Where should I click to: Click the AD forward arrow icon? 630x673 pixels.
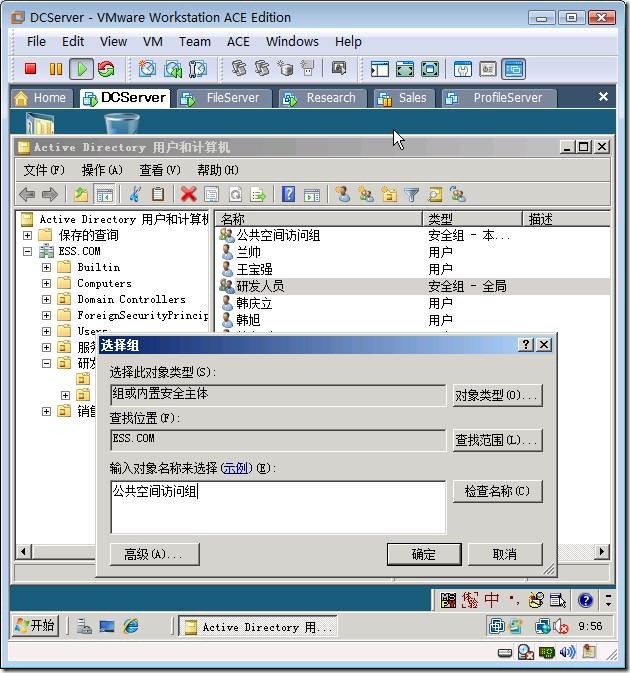tap(50, 194)
